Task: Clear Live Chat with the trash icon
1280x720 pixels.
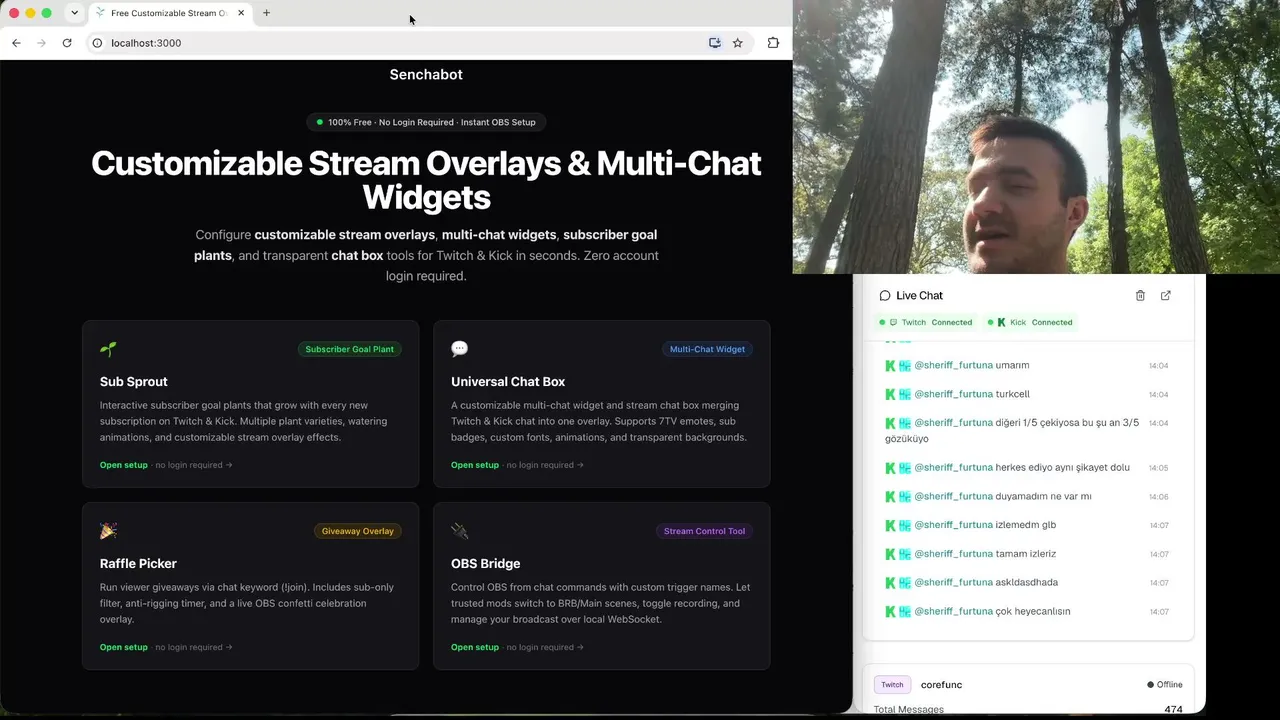Action: (x=1140, y=296)
